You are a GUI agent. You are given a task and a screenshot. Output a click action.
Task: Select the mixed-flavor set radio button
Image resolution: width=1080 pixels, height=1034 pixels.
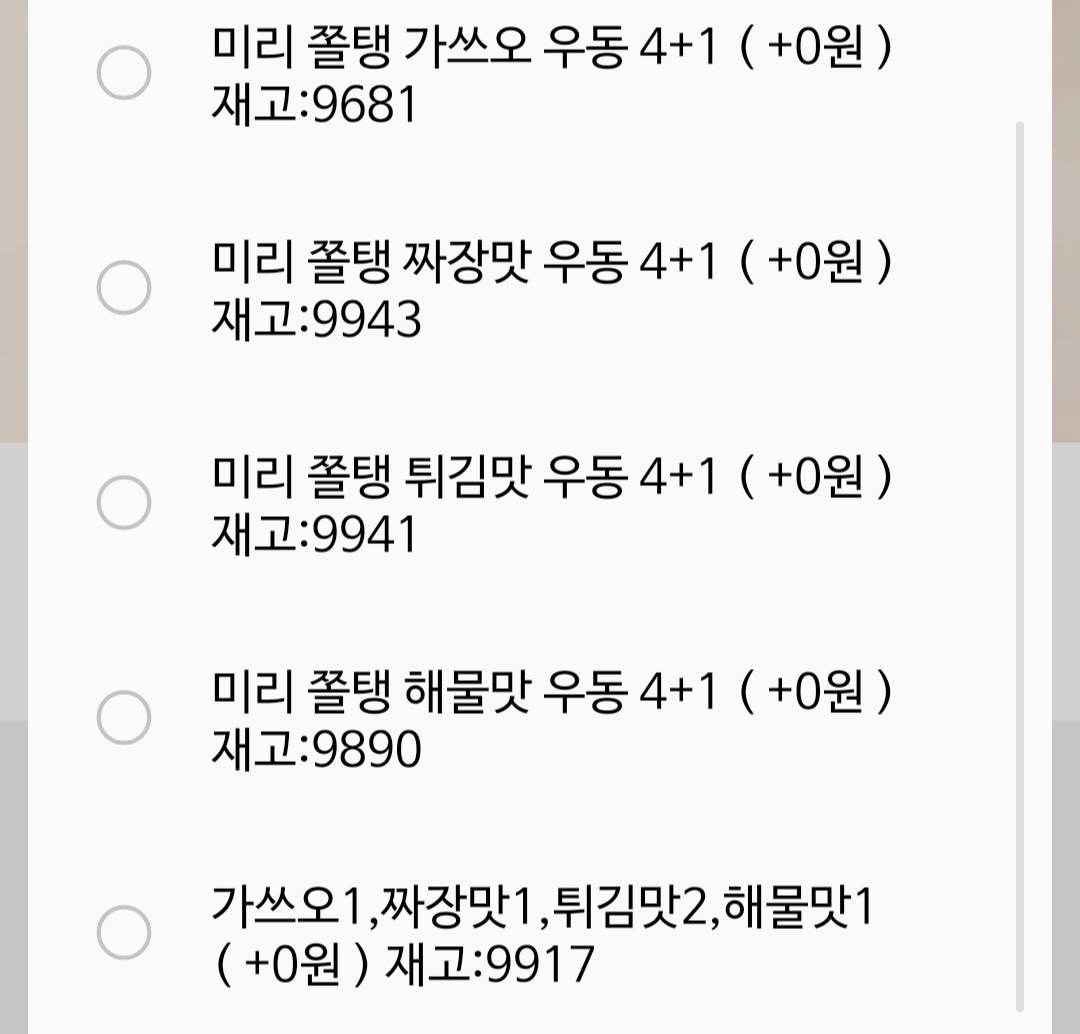[123, 932]
